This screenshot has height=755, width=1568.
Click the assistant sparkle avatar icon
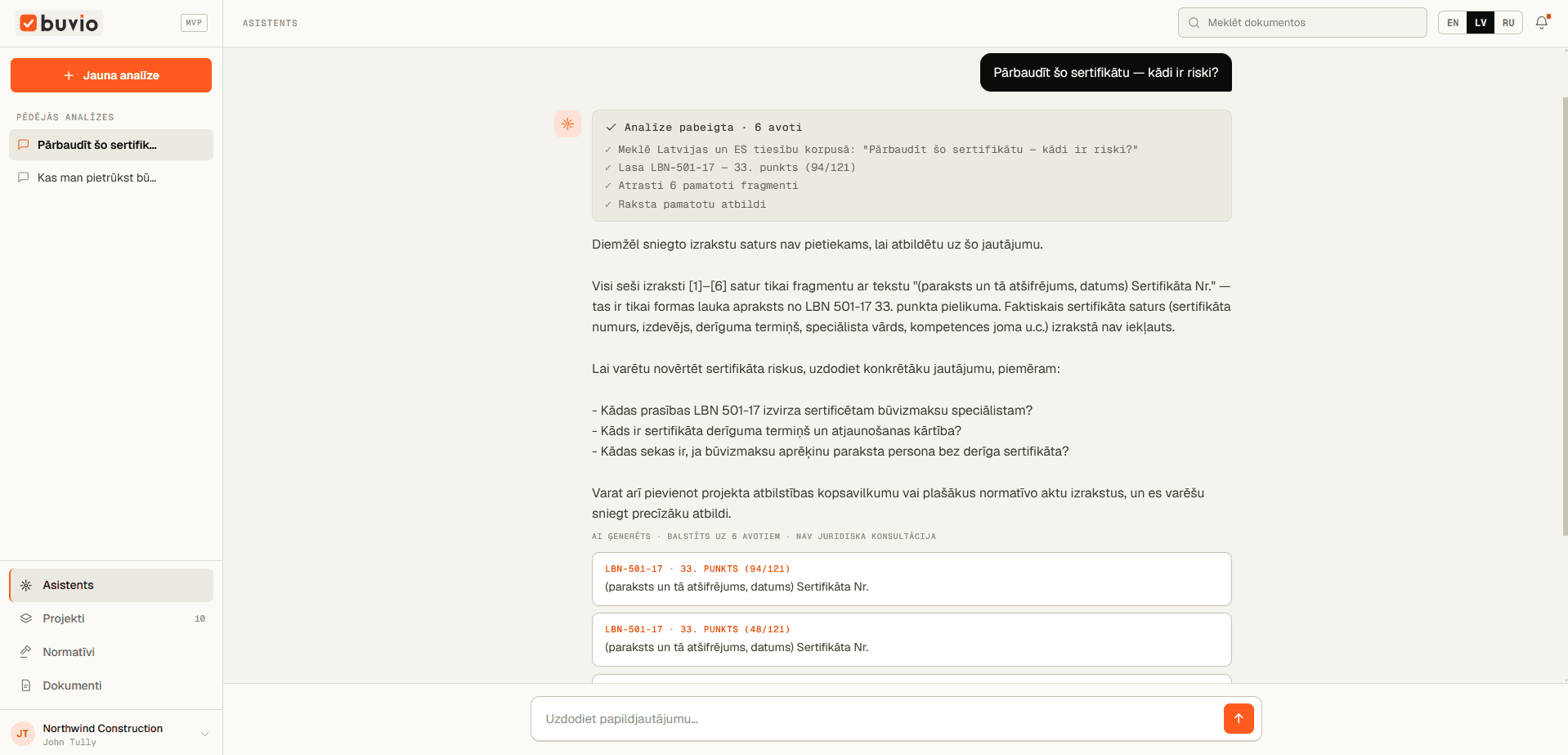567,124
